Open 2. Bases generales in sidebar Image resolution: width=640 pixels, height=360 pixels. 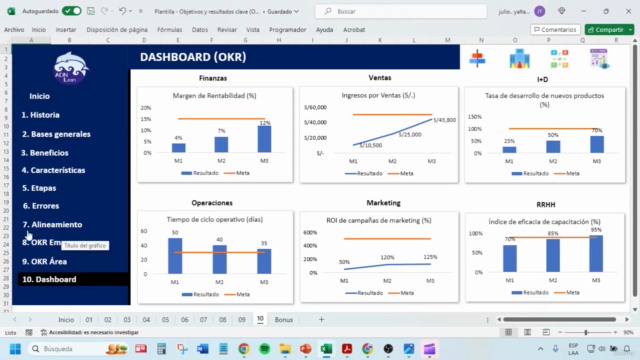[56, 134]
